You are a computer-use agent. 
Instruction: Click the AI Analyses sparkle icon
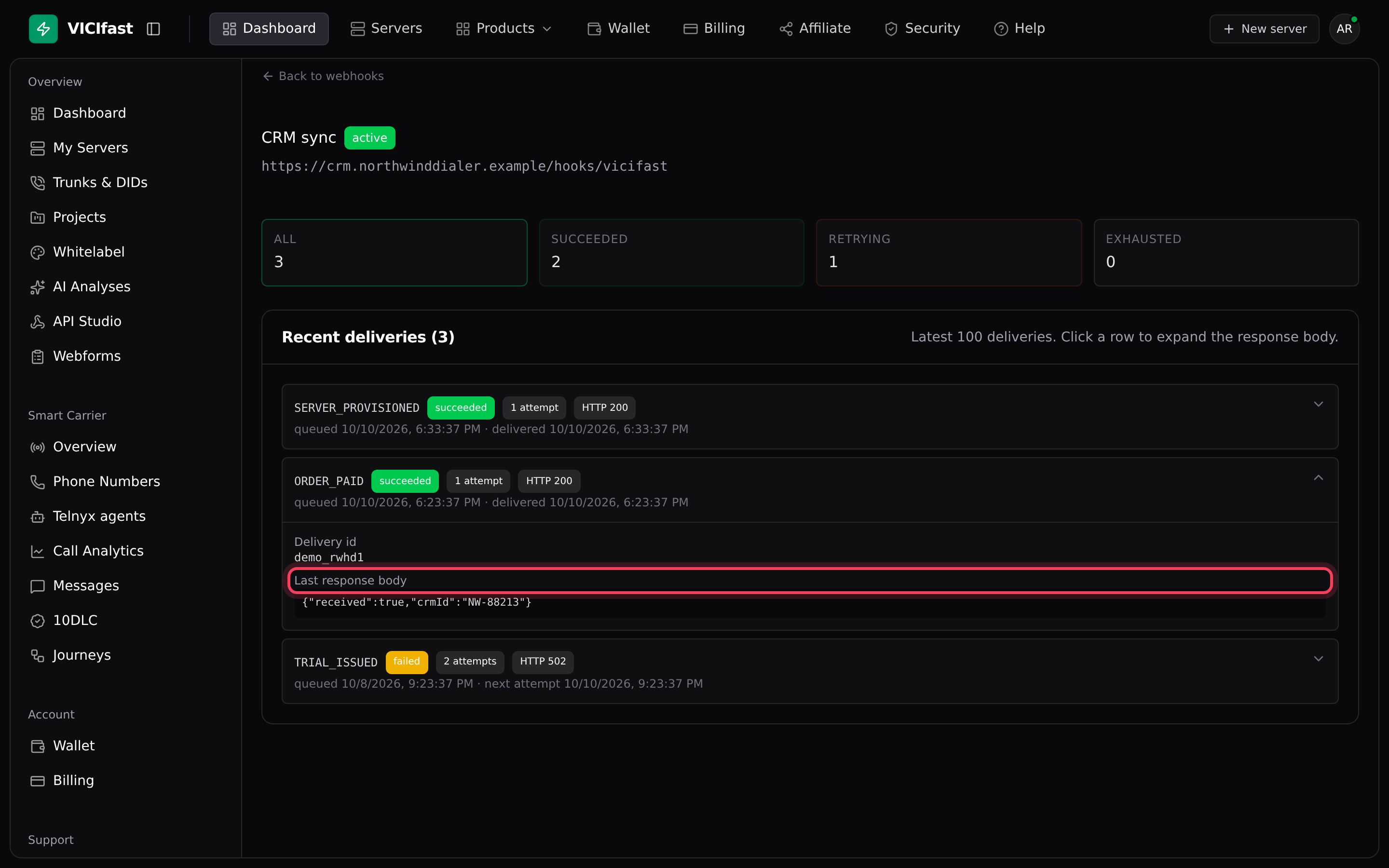(37, 287)
